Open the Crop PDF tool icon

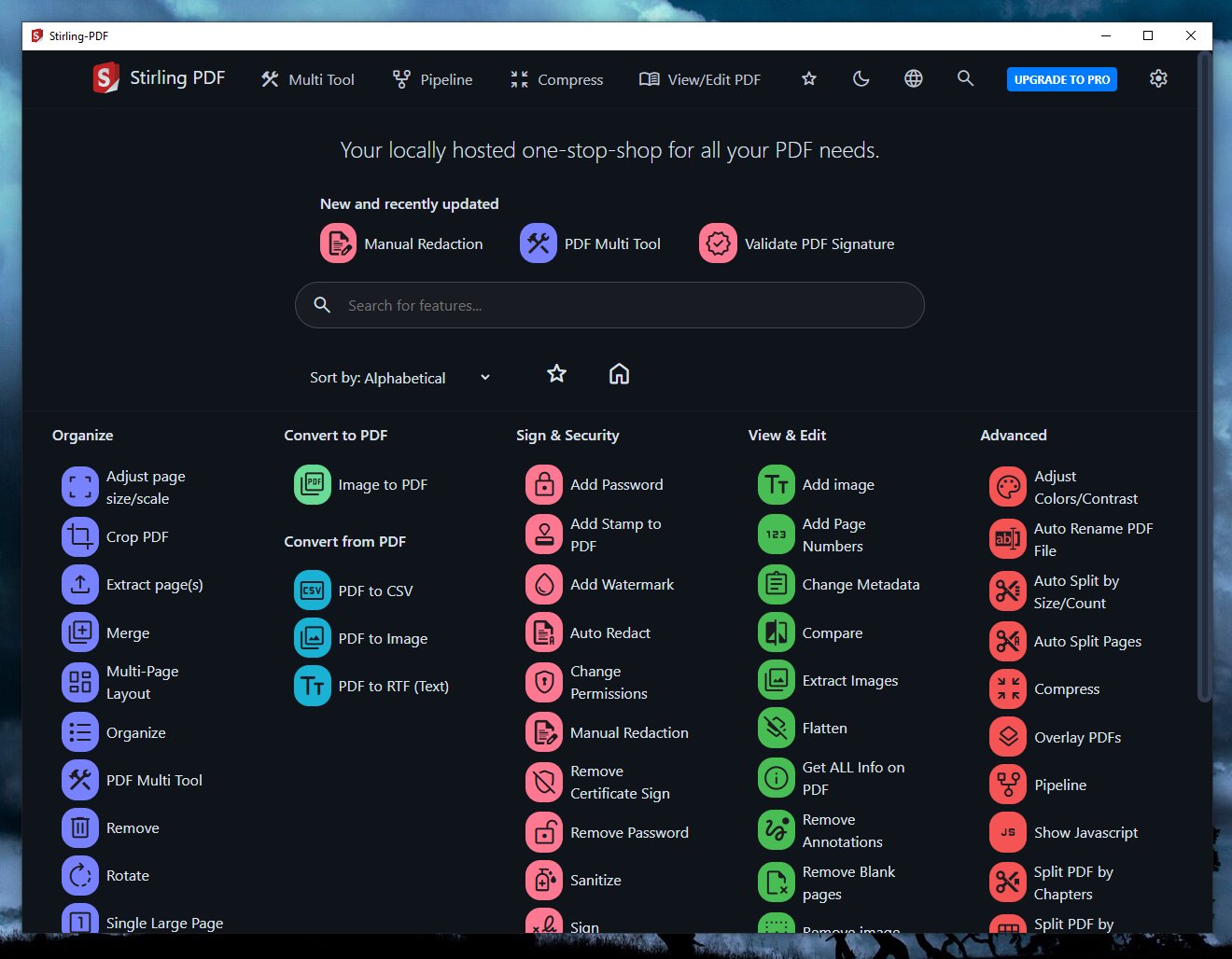[80, 536]
